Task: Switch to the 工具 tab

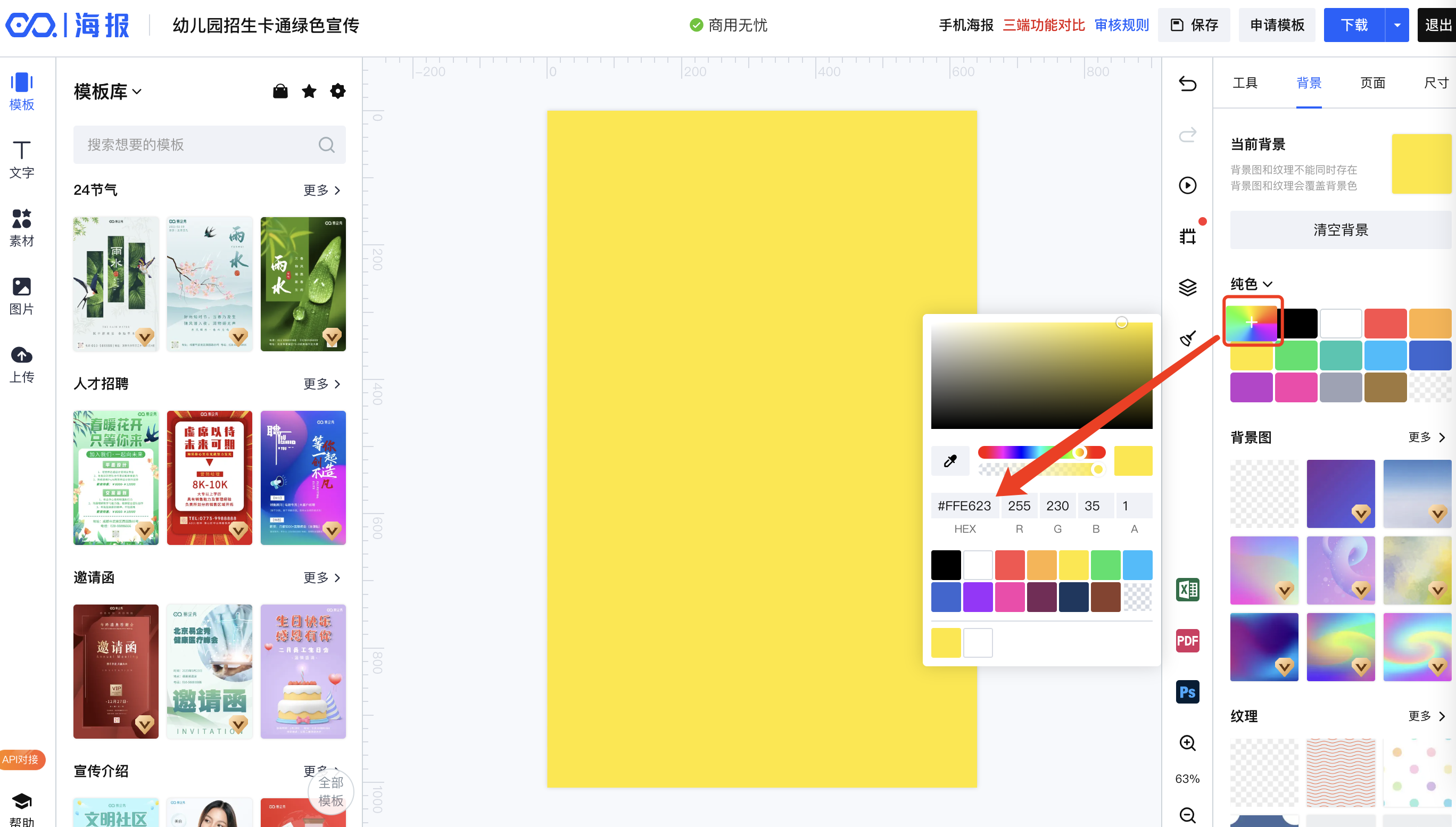Action: [1245, 83]
